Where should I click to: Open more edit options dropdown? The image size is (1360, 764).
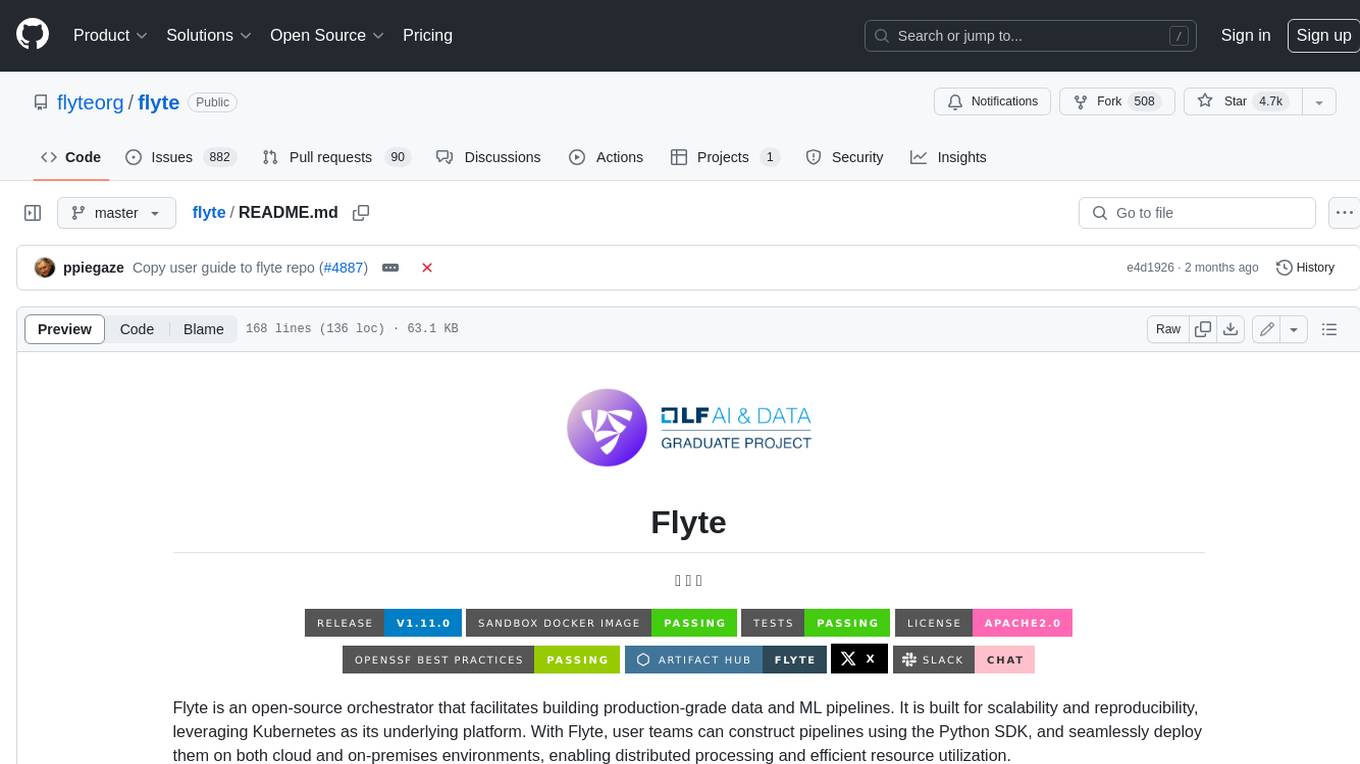tap(1294, 329)
